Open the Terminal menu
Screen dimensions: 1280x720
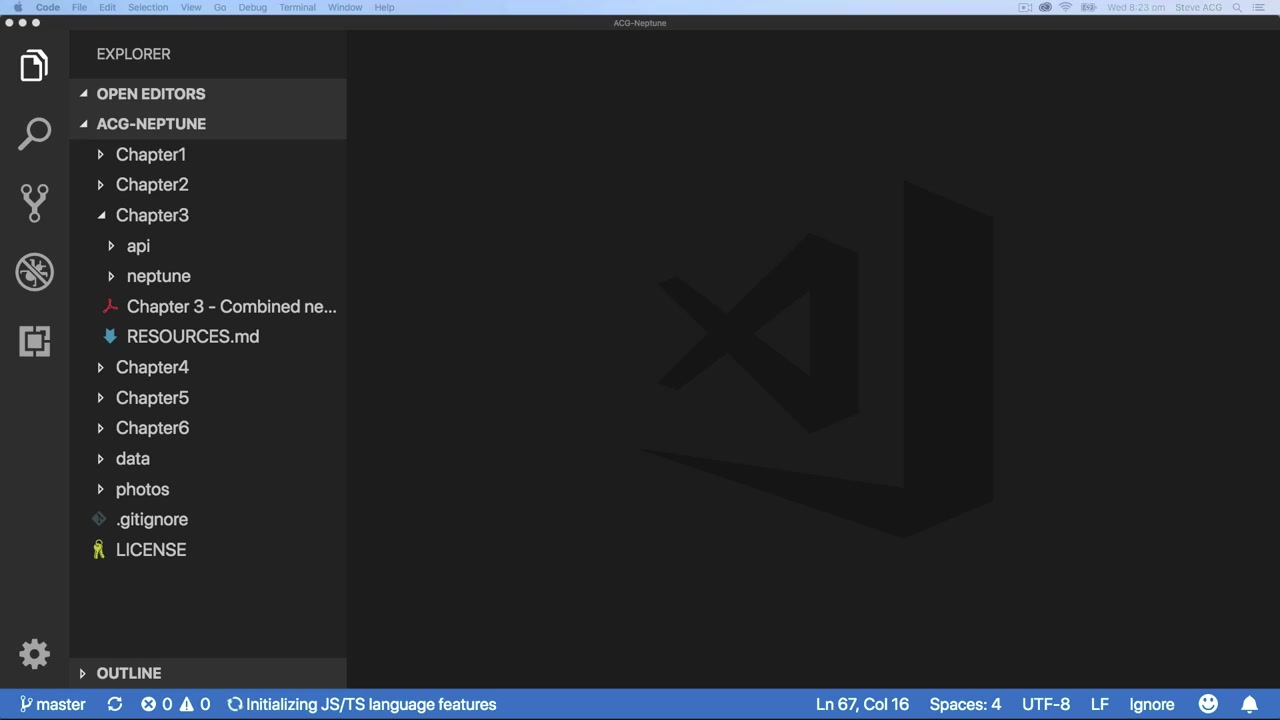(297, 7)
